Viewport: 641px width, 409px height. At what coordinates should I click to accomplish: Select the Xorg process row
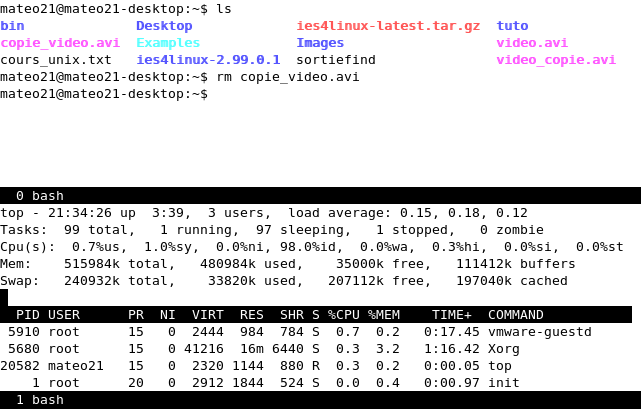300,349
